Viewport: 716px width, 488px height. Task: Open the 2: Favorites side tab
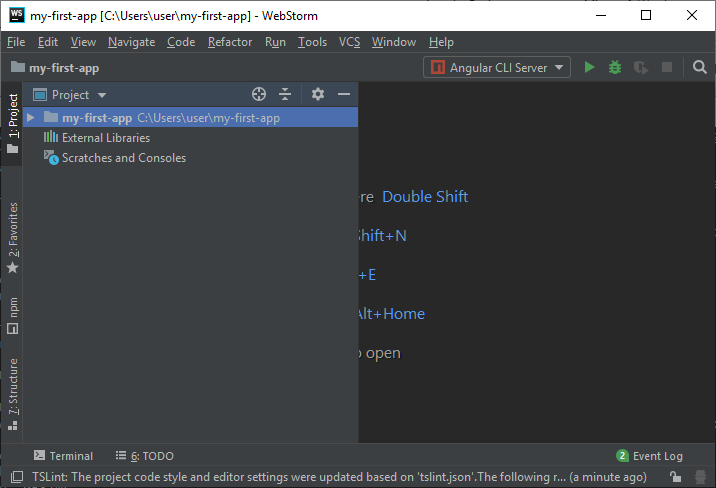12,237
